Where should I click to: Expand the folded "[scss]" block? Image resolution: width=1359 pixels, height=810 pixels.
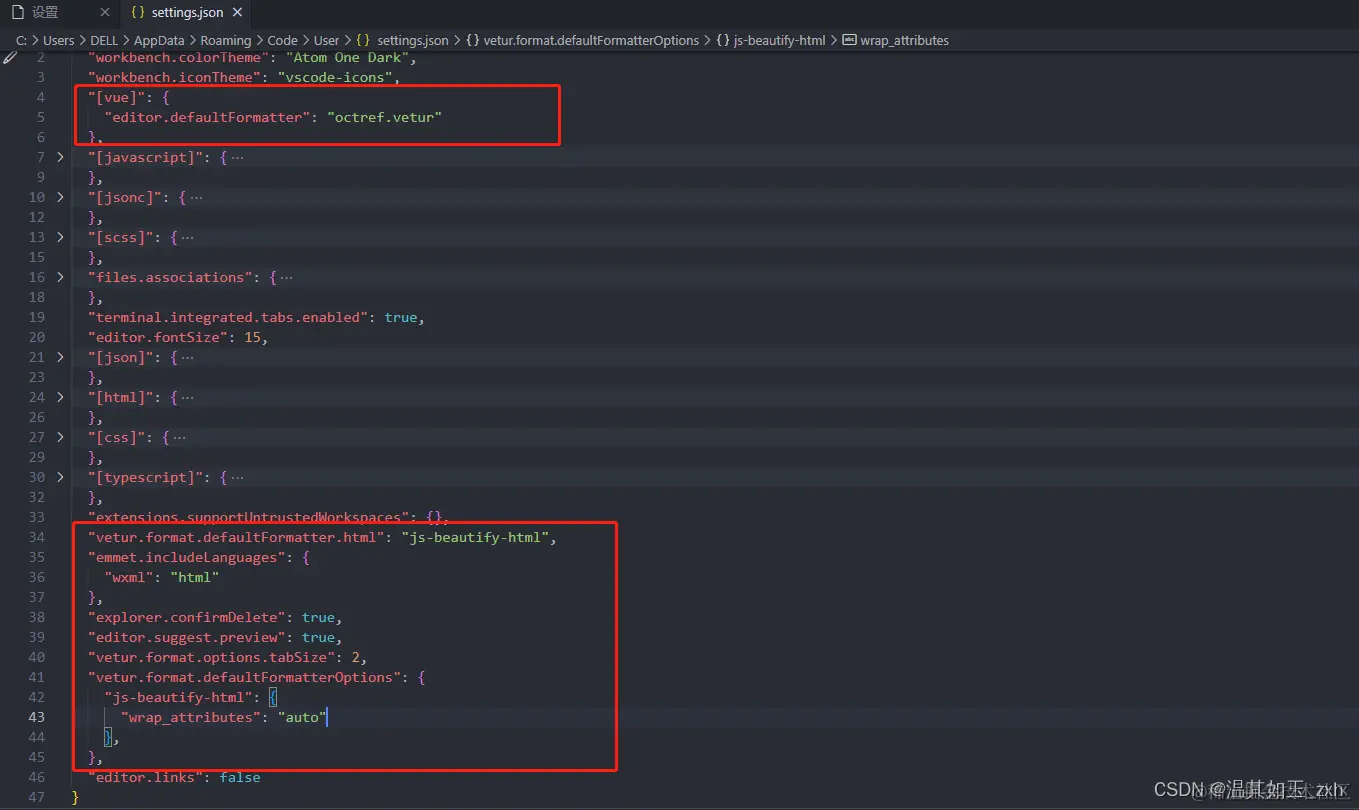pyautogui.click(x=60, y=237)
